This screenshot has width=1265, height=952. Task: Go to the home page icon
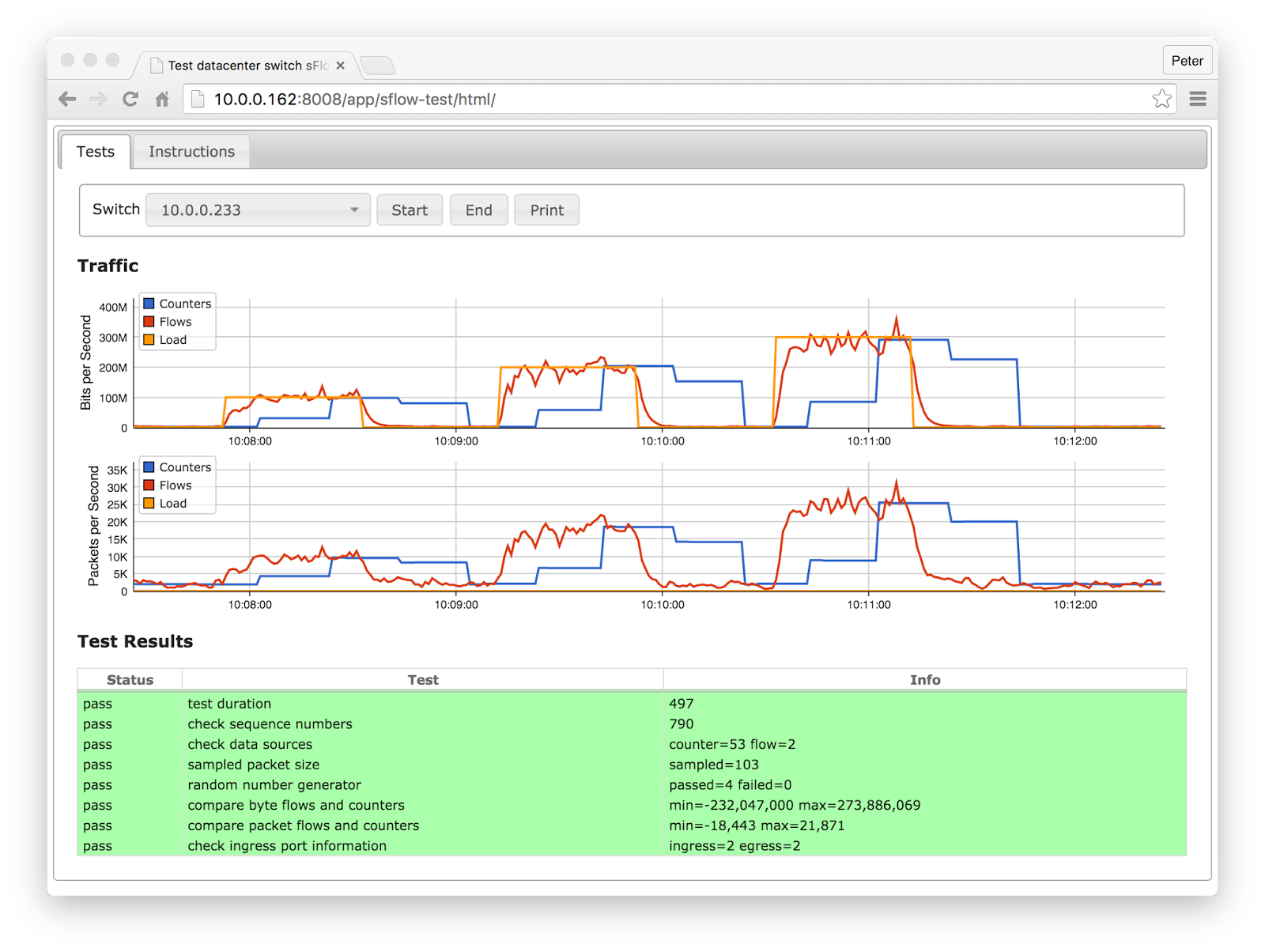coord(162,99)
